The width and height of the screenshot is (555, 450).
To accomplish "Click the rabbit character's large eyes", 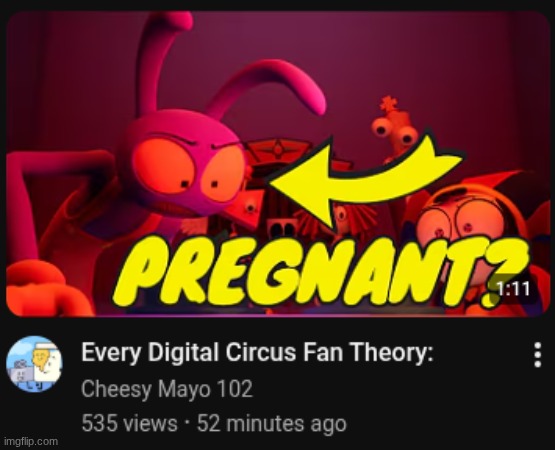I will (x=189, y=170).
